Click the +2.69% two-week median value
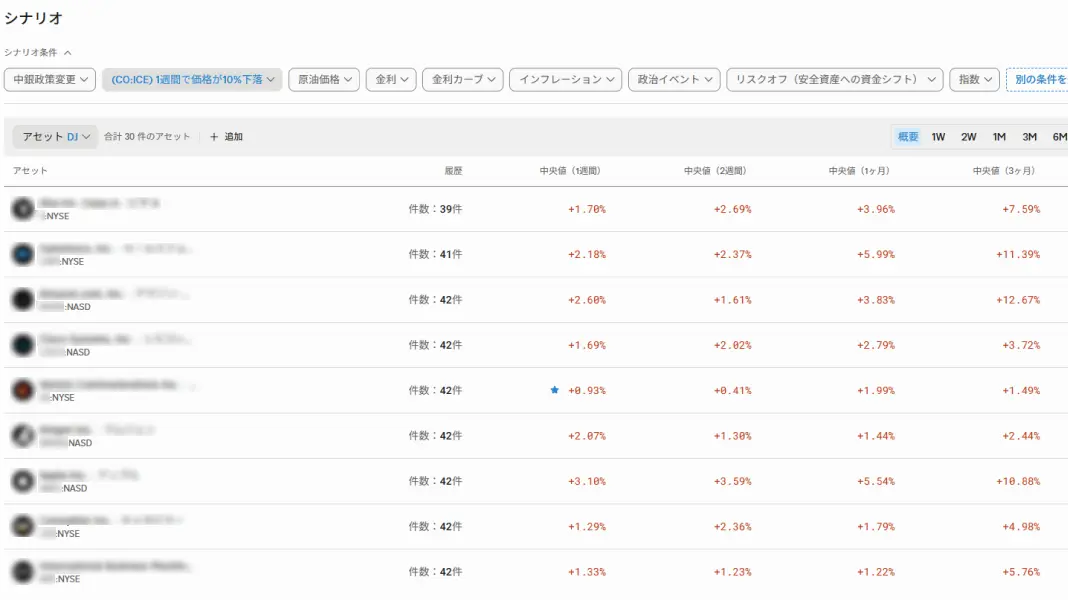 point(732,209)
